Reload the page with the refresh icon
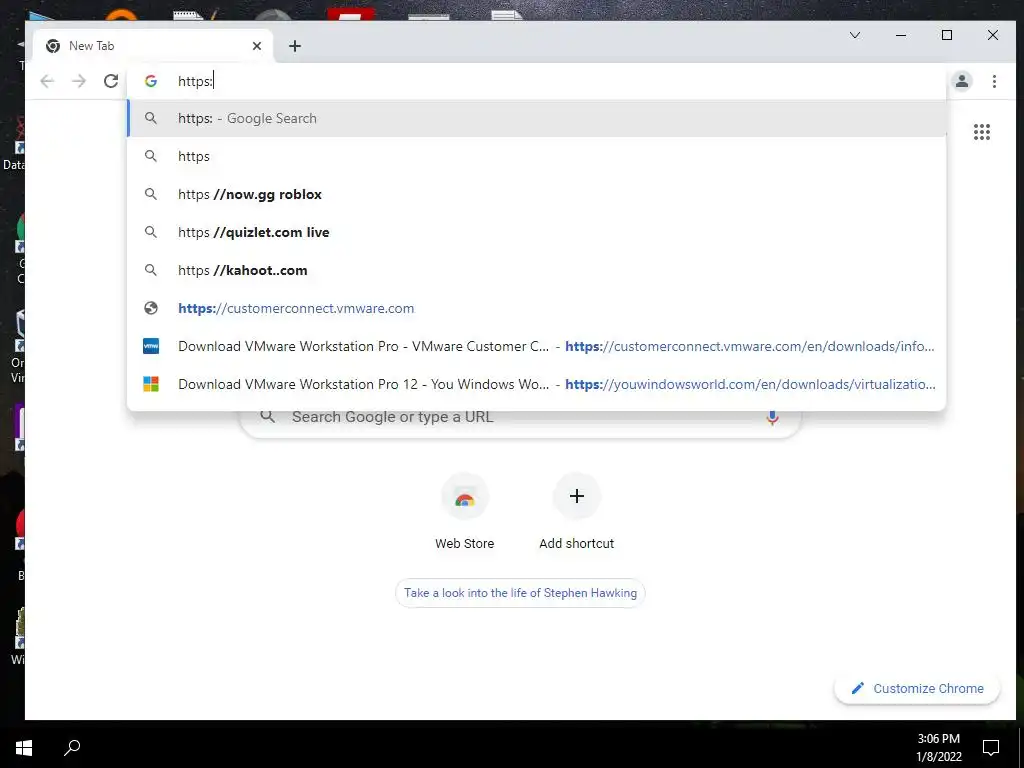This screenshot has width=1024, height=768. click(111, 81)
